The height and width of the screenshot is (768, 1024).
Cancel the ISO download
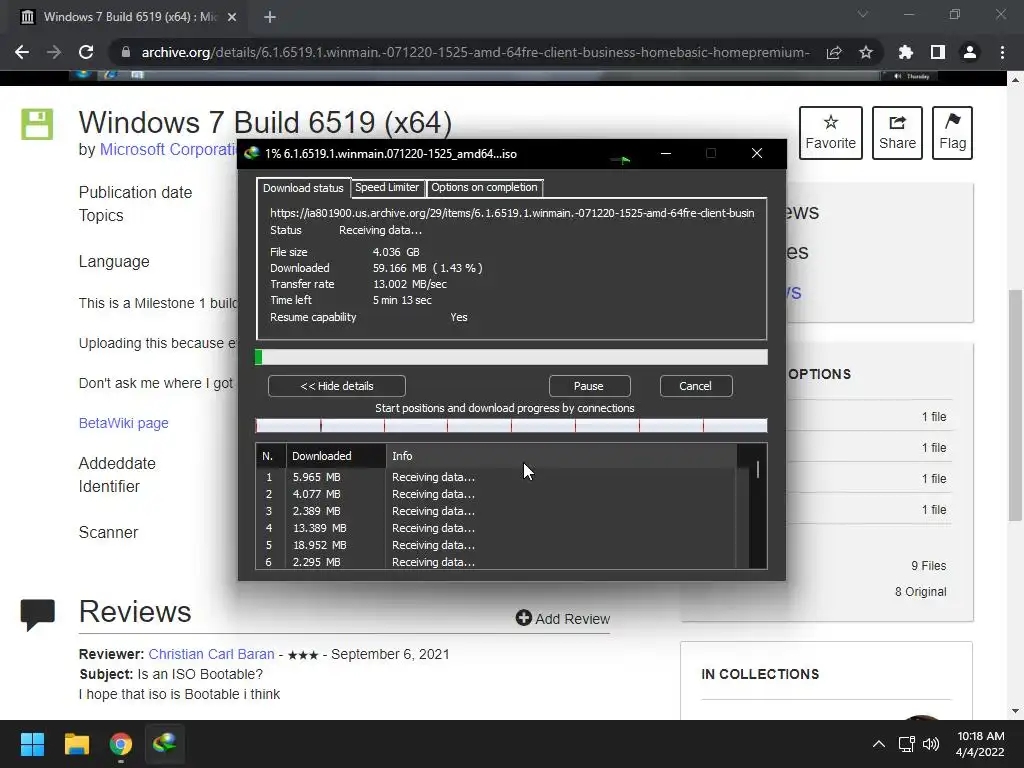pos(696,386)
